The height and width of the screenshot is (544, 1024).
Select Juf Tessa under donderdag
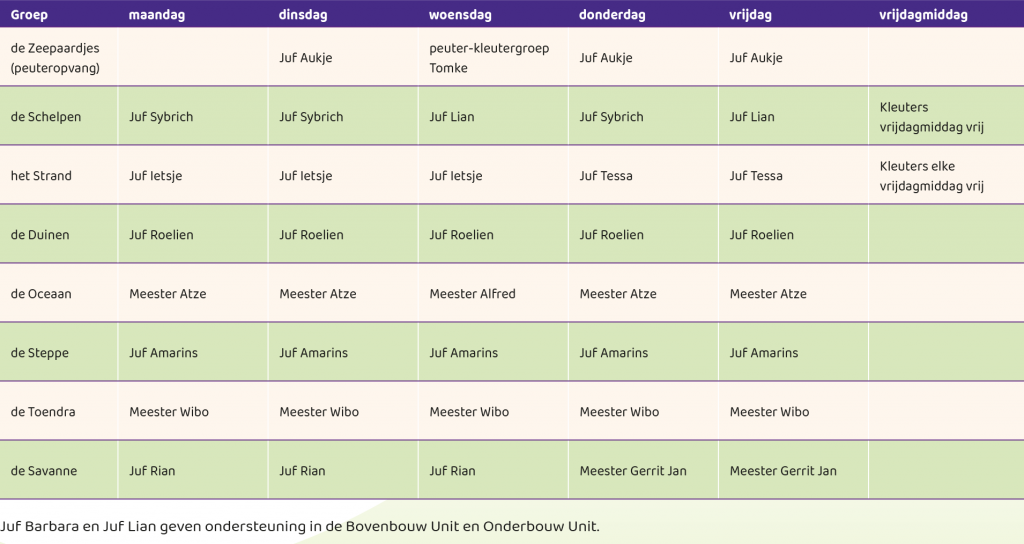point(606,176)
